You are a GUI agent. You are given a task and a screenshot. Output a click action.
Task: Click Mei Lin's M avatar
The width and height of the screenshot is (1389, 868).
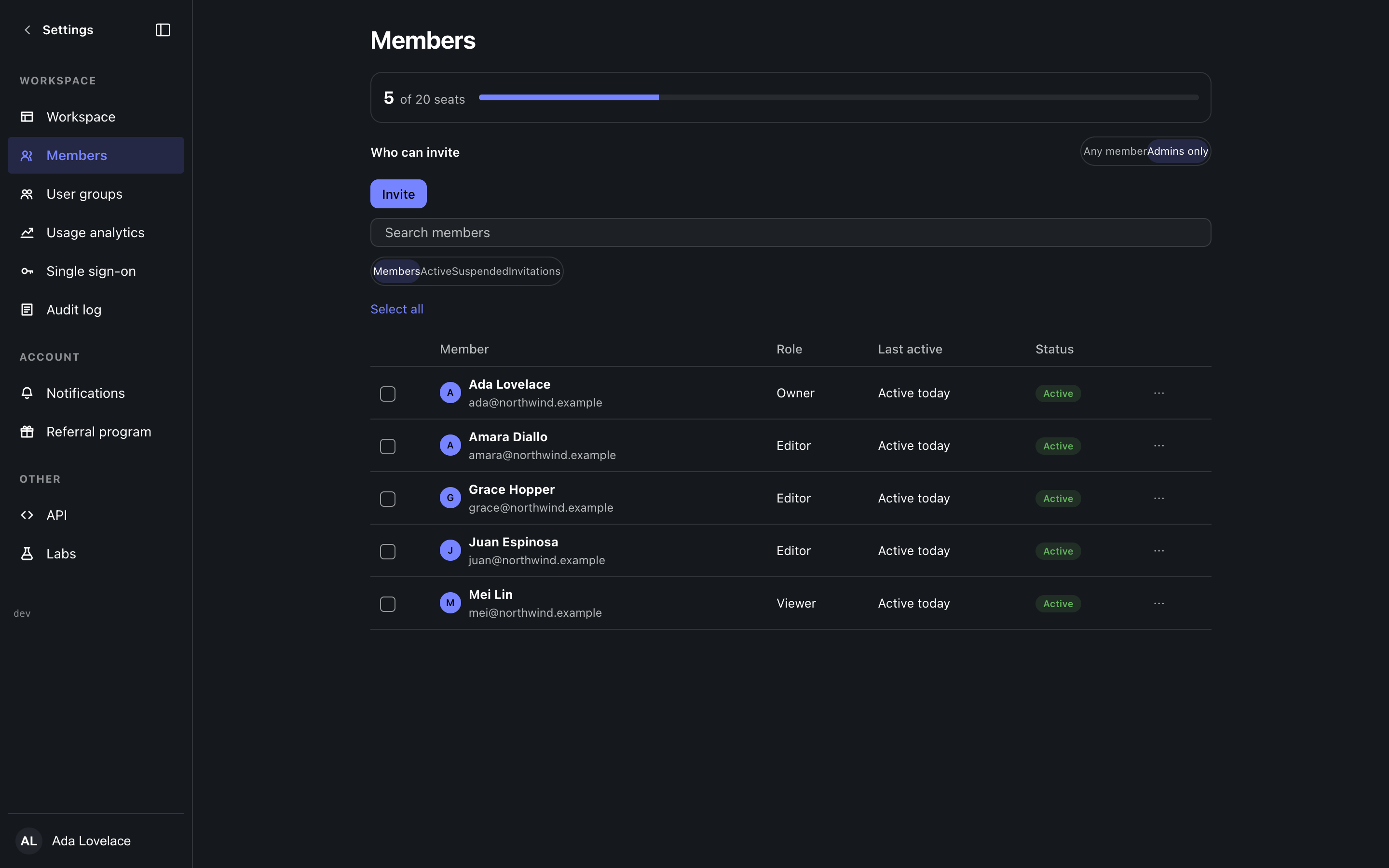coord(450,603)
